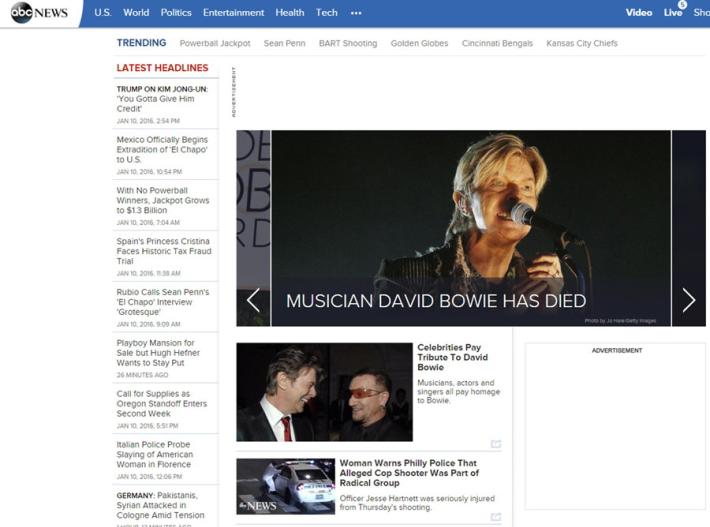The height and width of the screenshot is (527, 710).
Task: Click the ABC News logo
Action: point(40,13)
